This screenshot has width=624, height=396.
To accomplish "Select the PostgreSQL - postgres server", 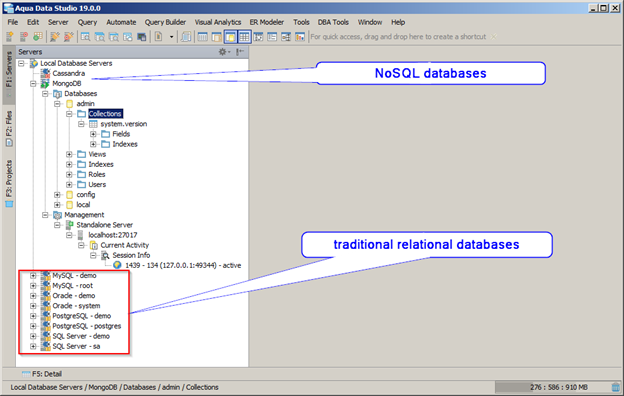I will click(86, 326).
